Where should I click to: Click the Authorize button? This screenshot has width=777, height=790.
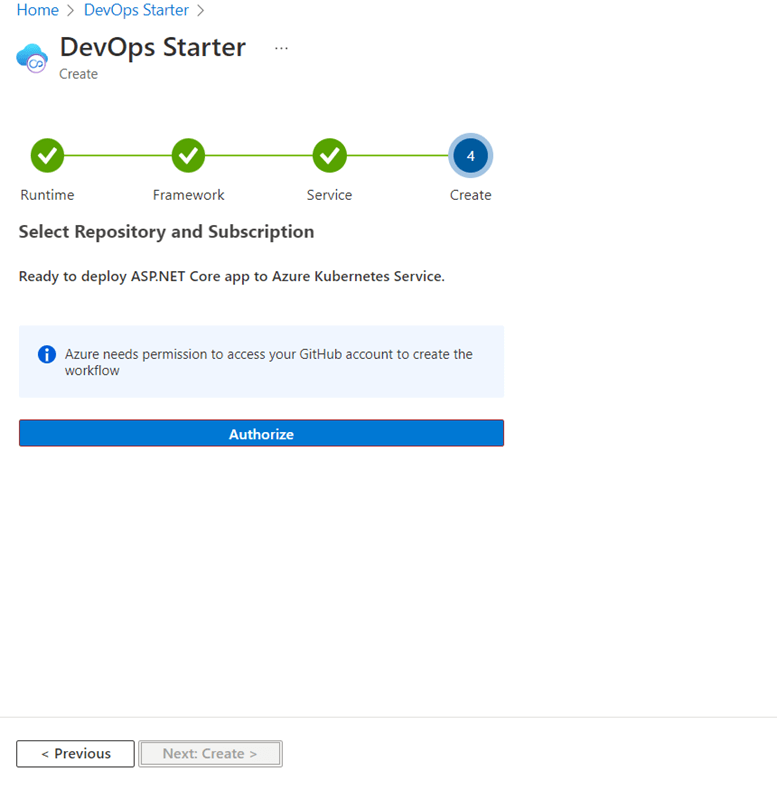(261, 433)
